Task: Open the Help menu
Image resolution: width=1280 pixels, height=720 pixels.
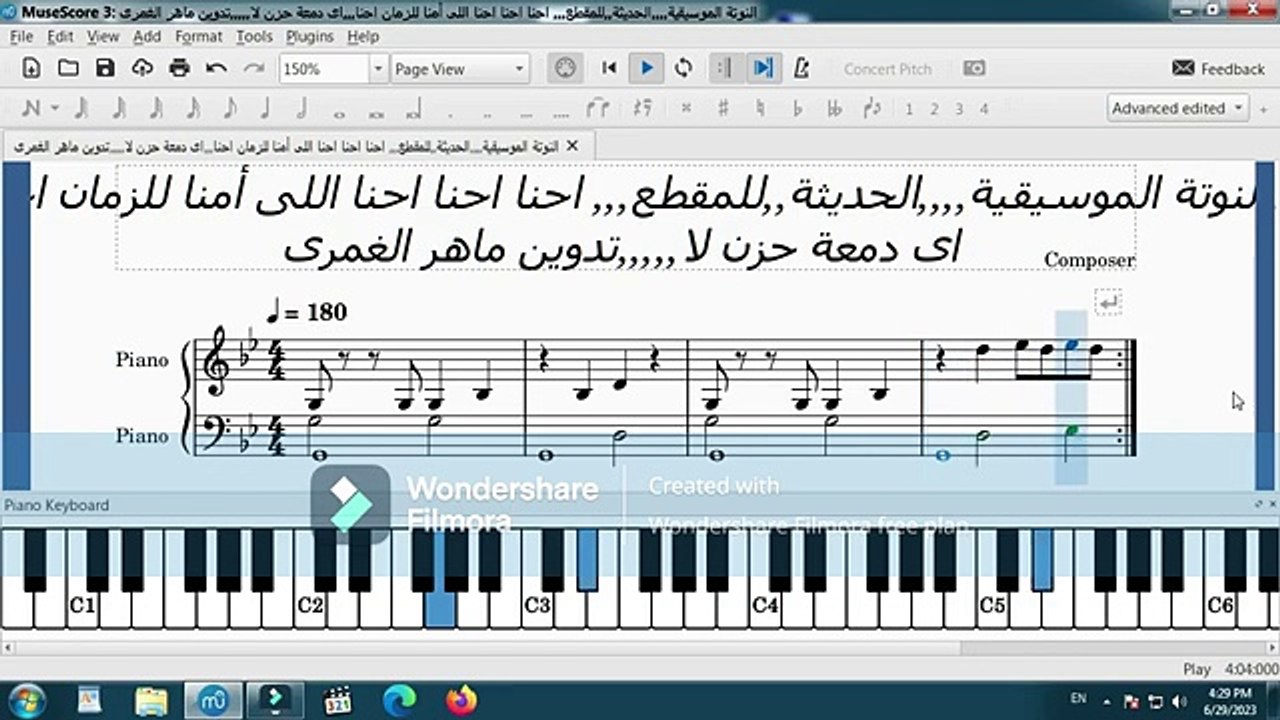Action: click(363, 36)
